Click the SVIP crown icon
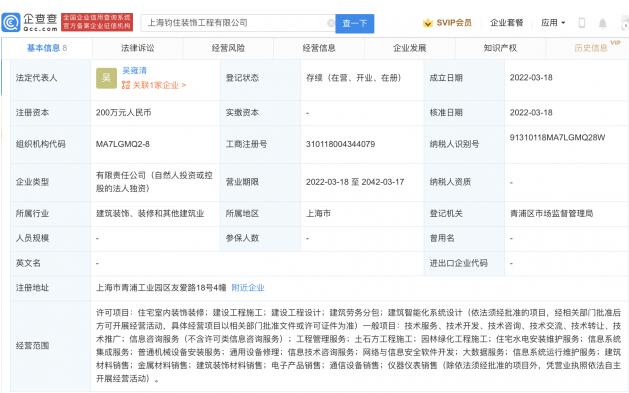The width and height of the screenshot is (629, 393). [428, 23]
